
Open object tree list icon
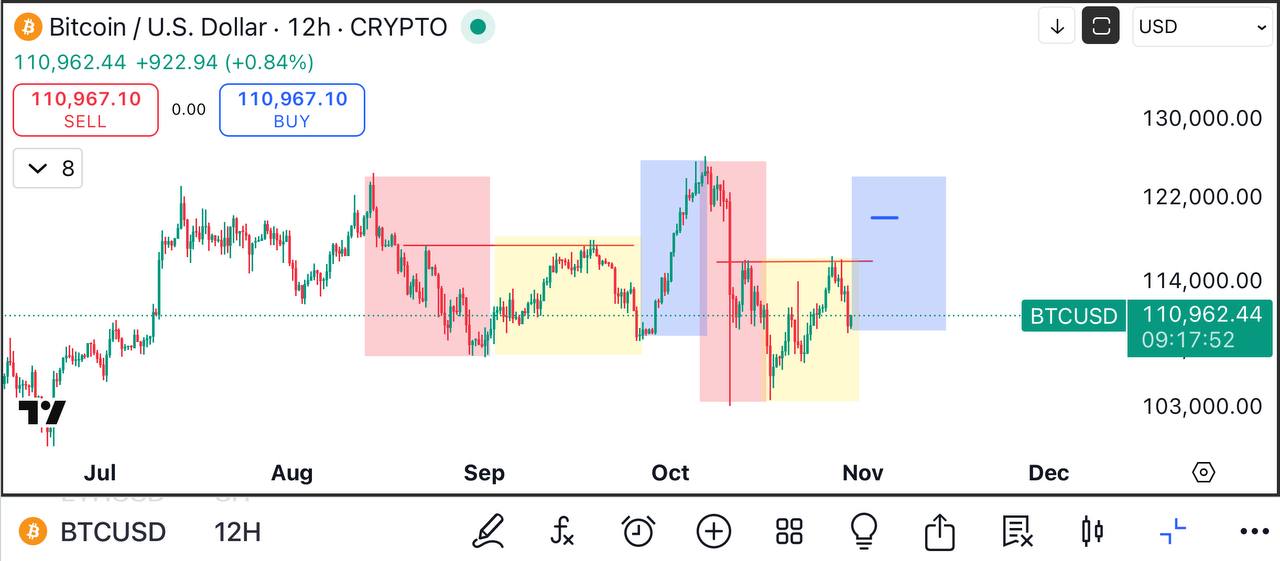(1017, 531)
